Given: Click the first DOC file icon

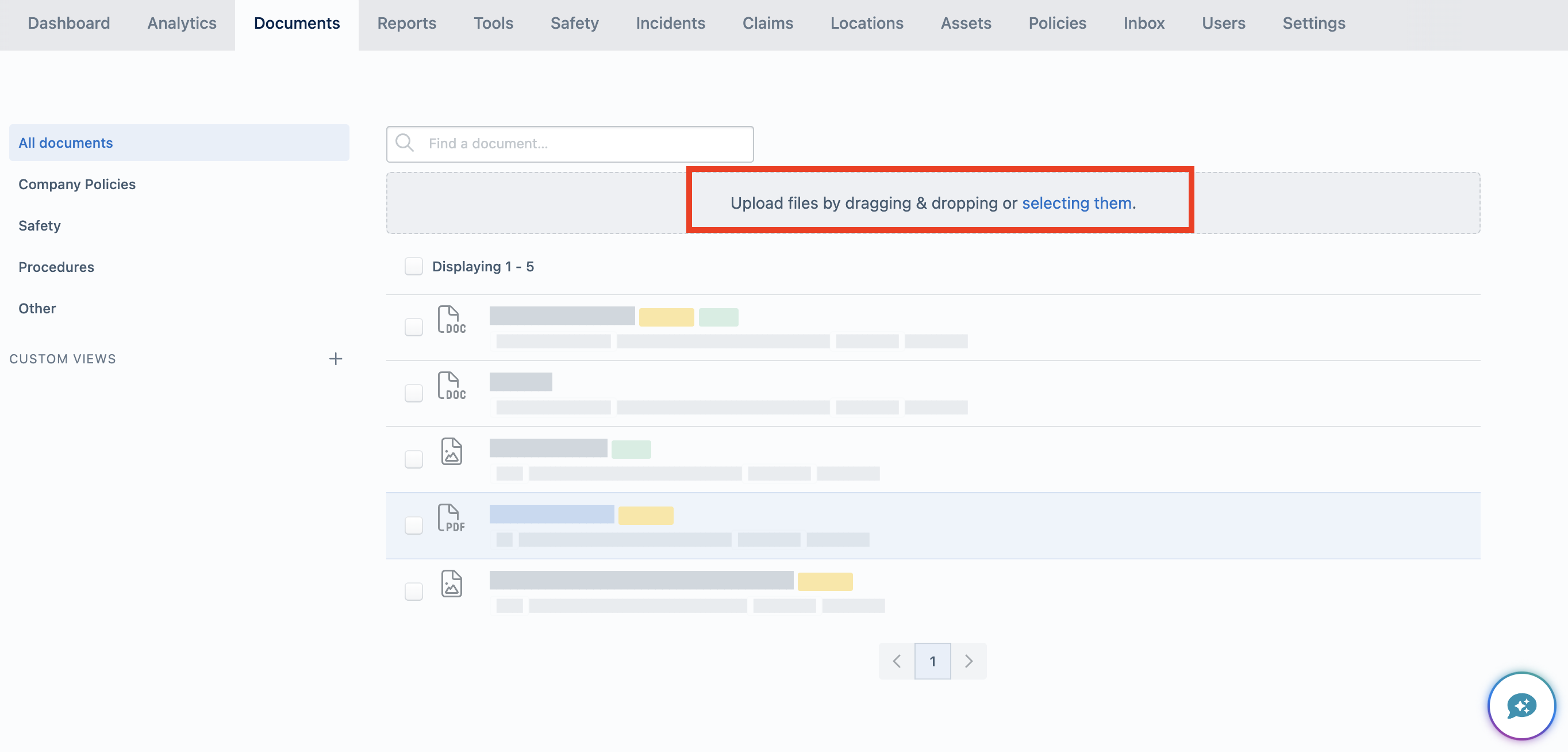Looking at the screenshot, I should (x=451, y=320).
